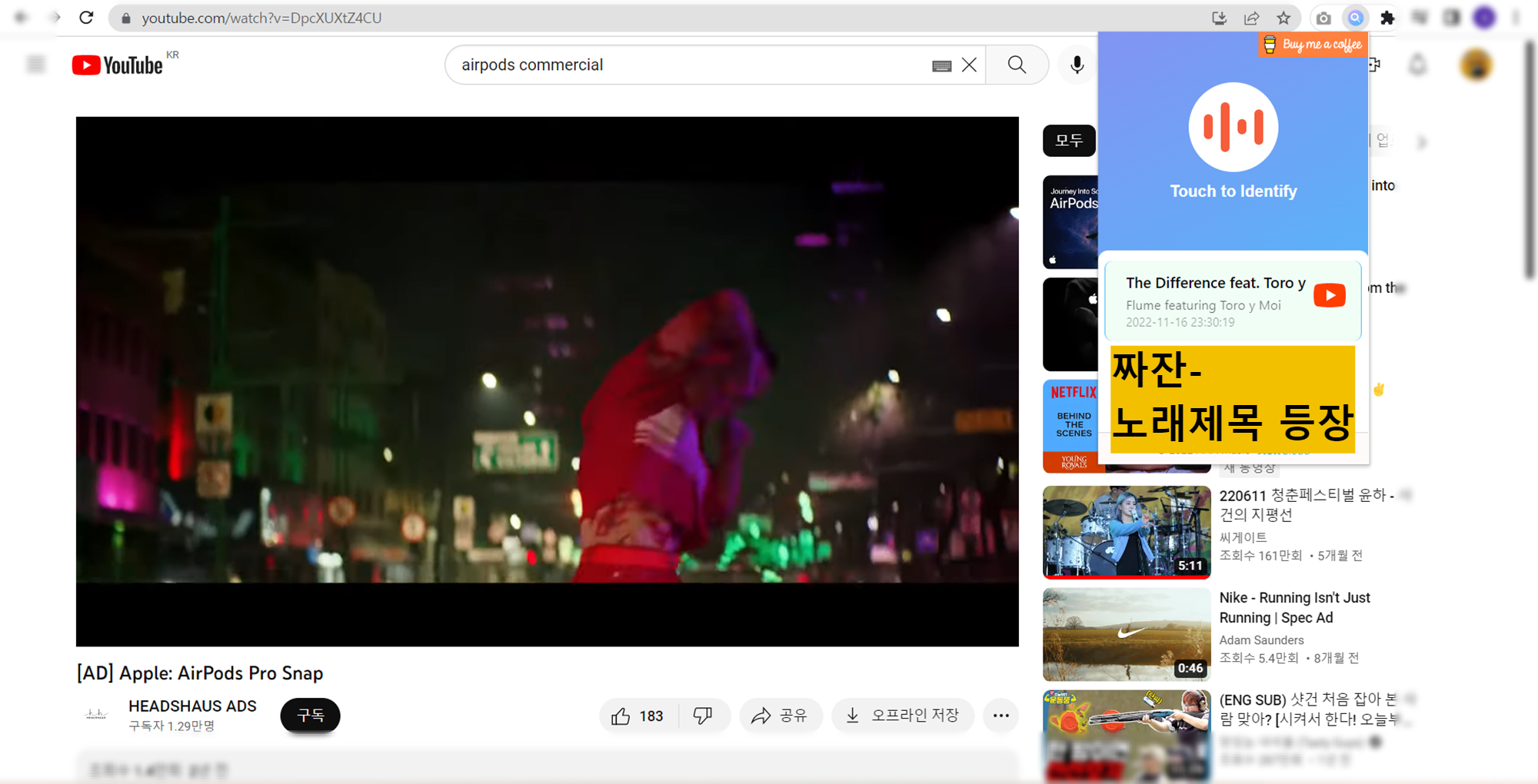Start voice search with the microphone
This screenshot has width=1538, height=784.
pyautogui.click(x=1077, y=65)
